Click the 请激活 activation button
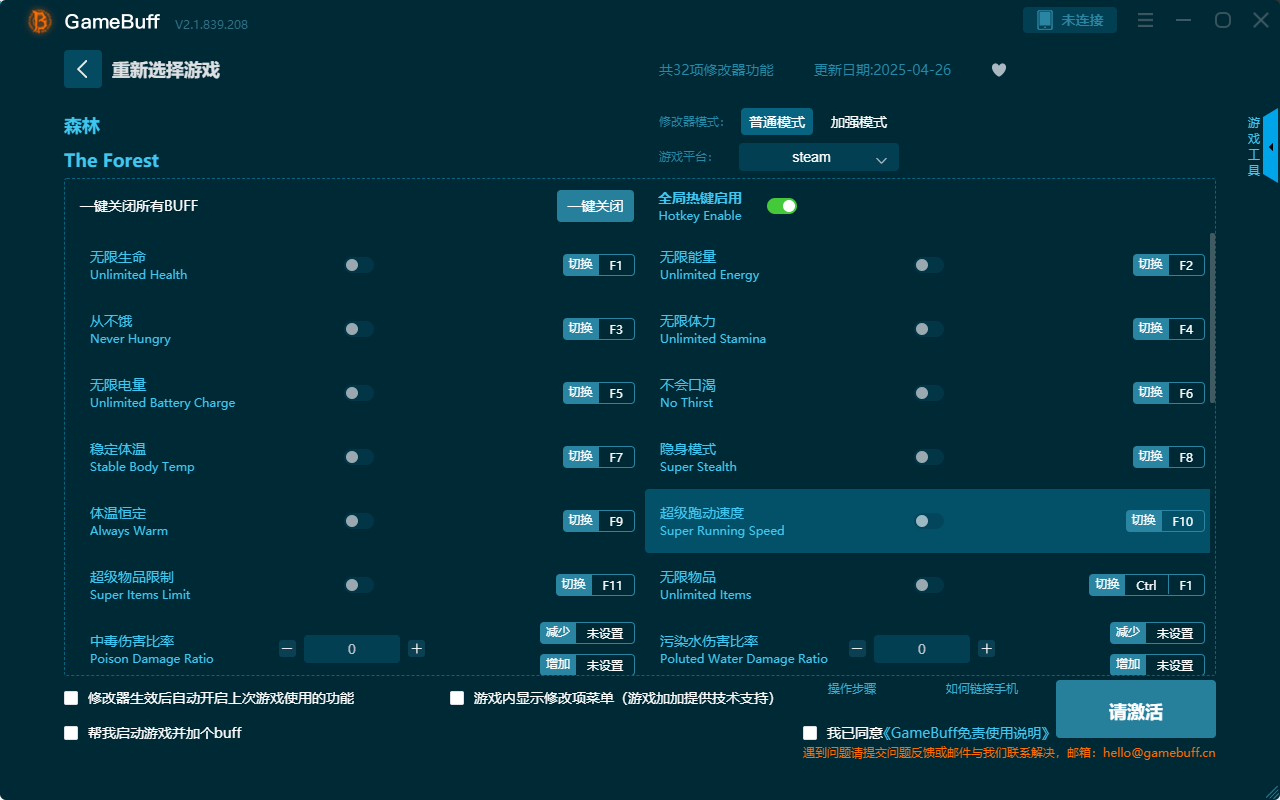The width and height of the screenshot is (1280, 800). point(1135,709)
